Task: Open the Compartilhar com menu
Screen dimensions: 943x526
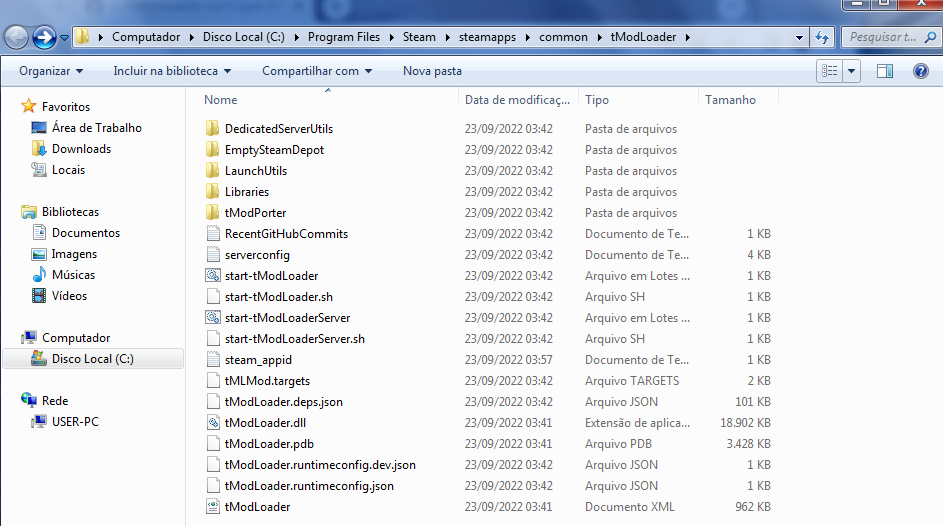Action: (317, 71)
